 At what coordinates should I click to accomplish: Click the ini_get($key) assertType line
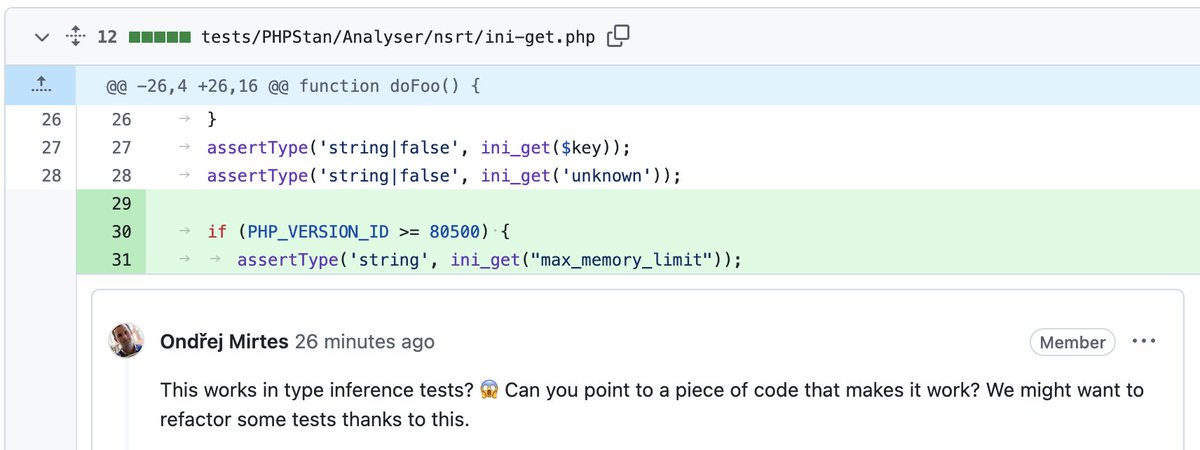pos(419,147)
